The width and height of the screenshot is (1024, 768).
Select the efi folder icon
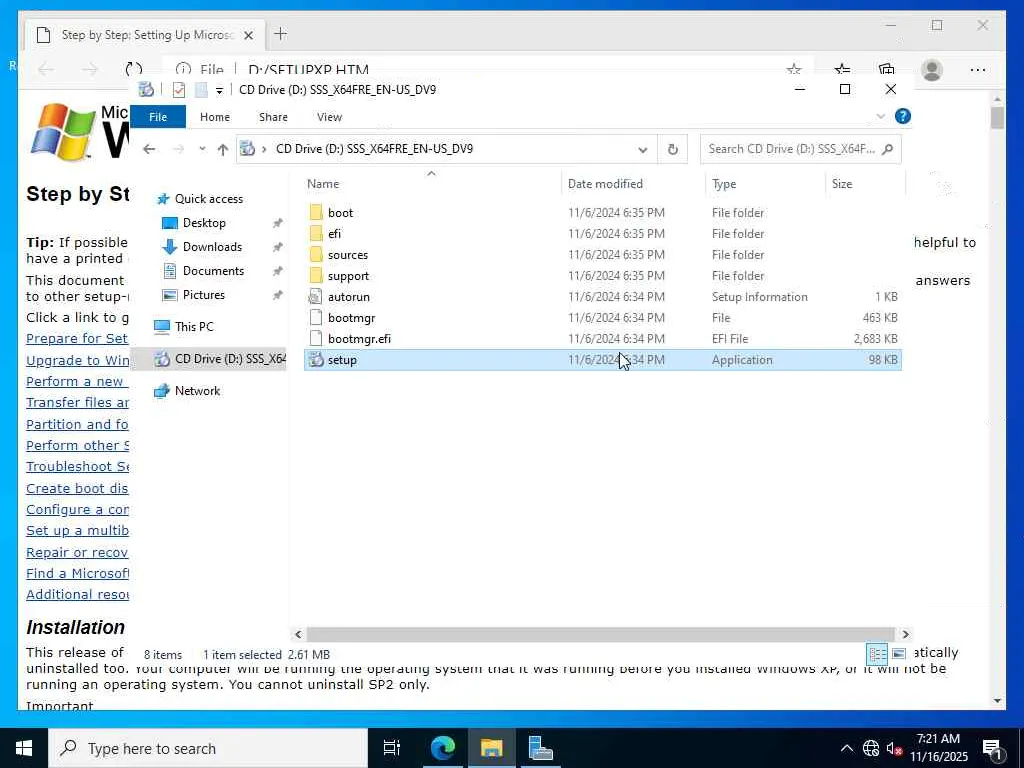coord(316,233)
